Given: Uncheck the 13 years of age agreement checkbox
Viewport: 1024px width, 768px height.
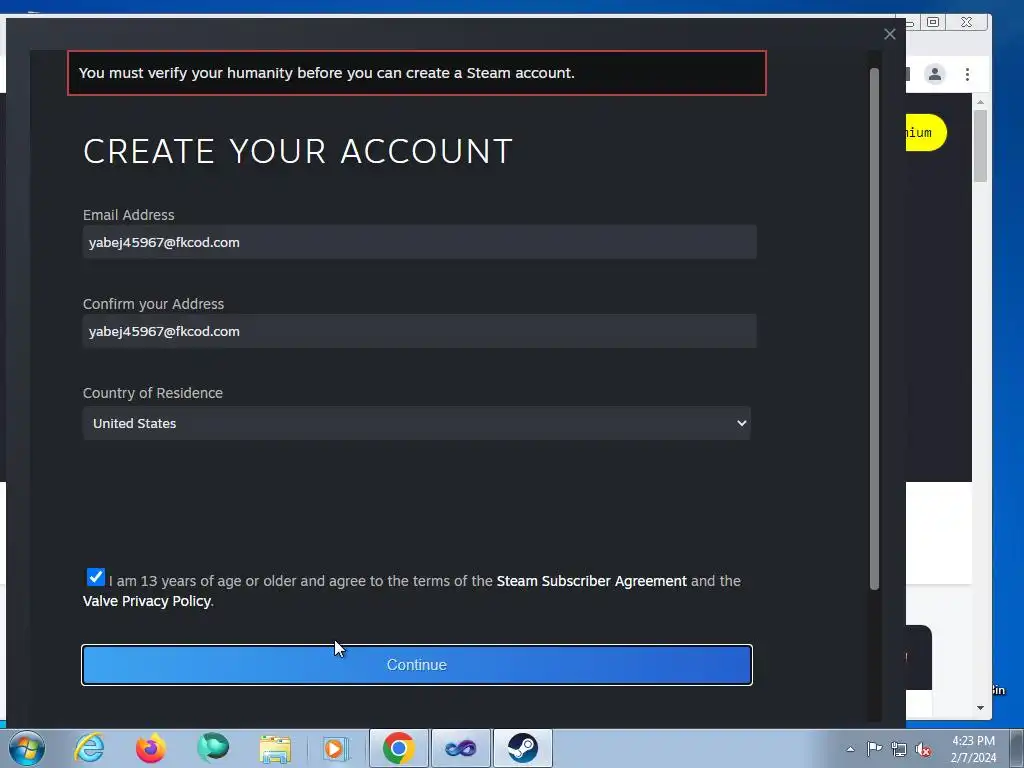Looking at the screenshot, I should 95,577.
